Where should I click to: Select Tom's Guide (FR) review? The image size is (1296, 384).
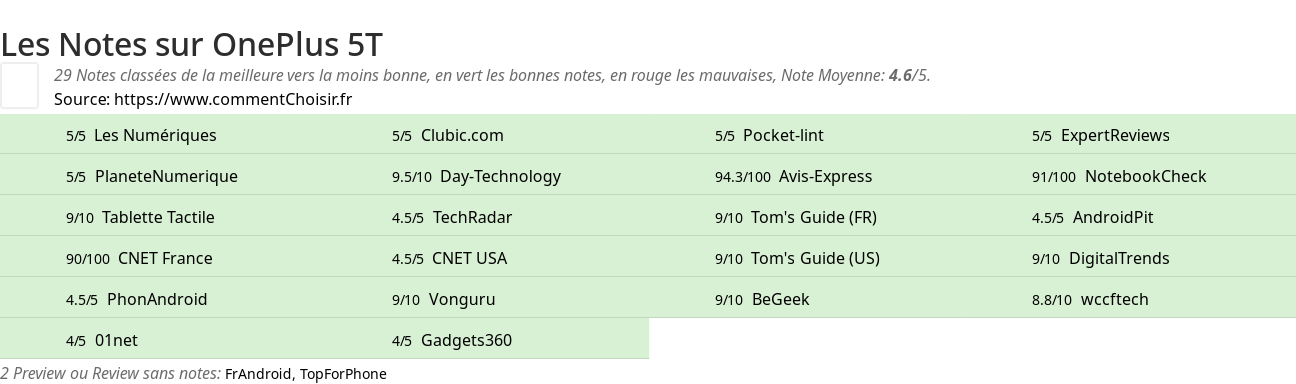coord(814,217)
